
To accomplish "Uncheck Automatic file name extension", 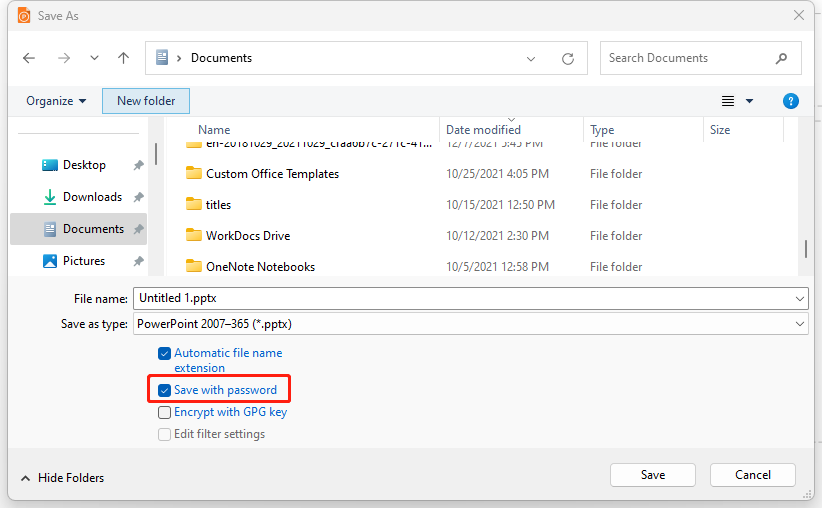I will [x=164, y=353].
